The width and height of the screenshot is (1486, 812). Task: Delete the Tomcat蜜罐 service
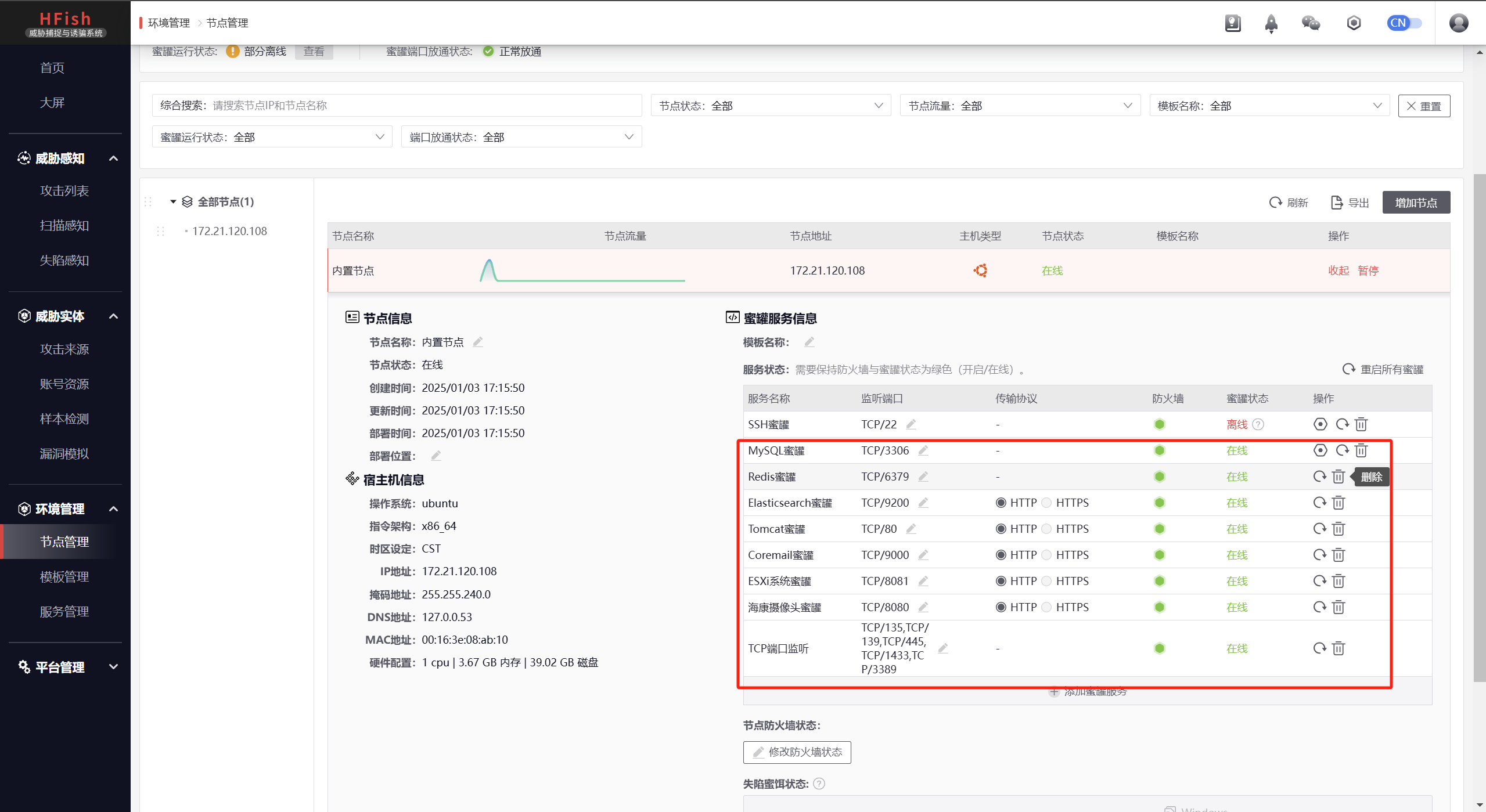tap(1338, 529)
